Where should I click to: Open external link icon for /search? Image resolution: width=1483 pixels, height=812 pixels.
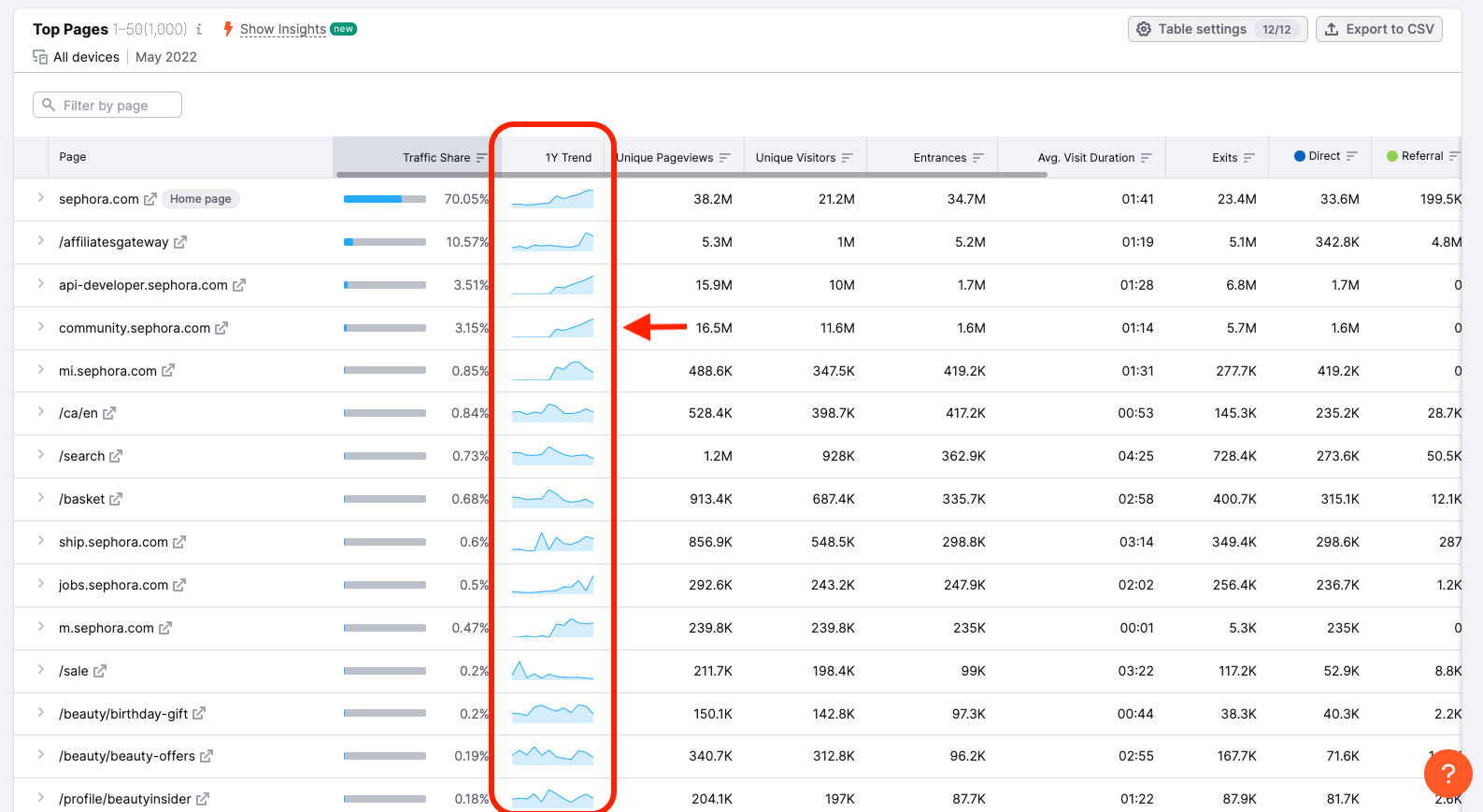pyautogui.click(x=116, y=456)
